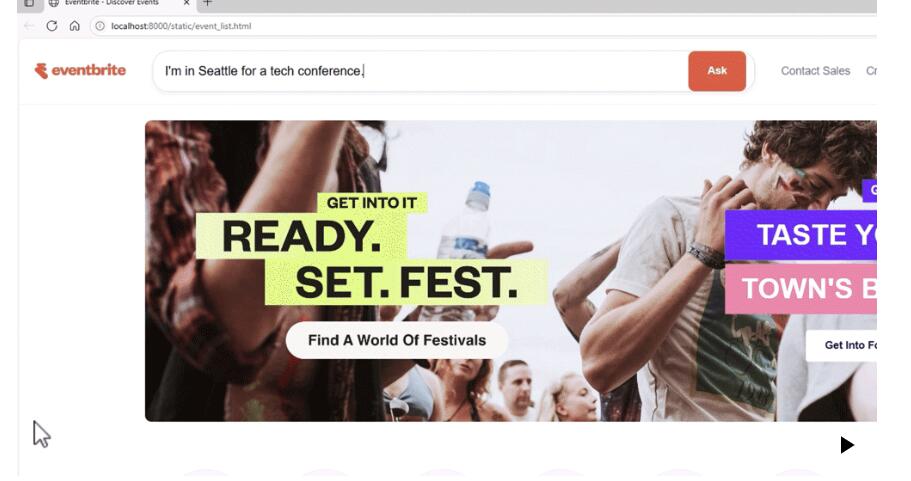
Task: Go to the browser home page icon
Action: click(x=74, y=26)
